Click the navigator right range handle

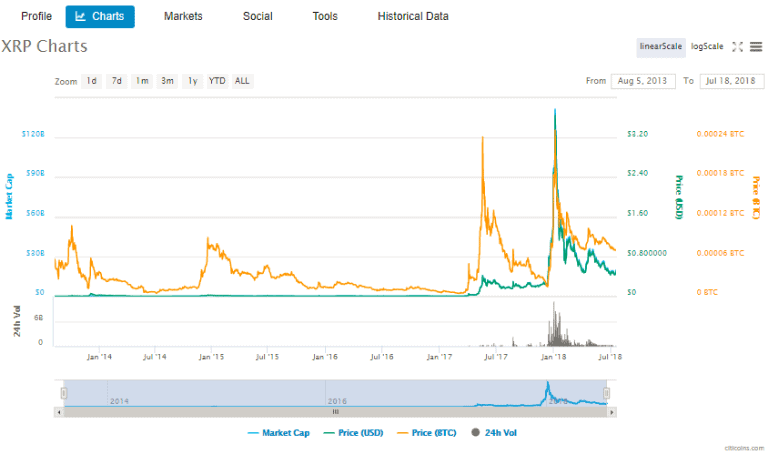(x=606, y=393)
